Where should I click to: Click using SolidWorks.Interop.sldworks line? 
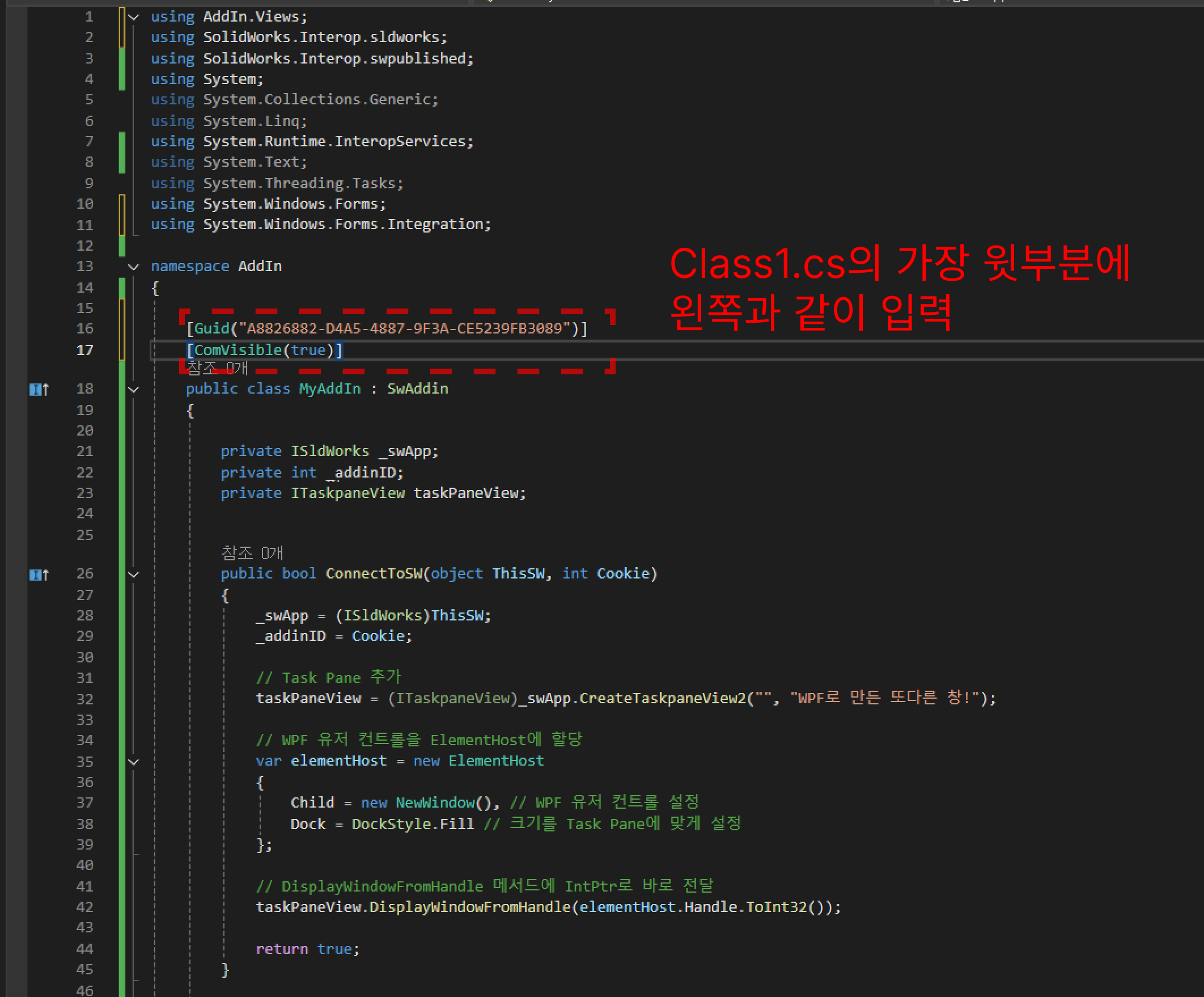[x=299, y=37]
